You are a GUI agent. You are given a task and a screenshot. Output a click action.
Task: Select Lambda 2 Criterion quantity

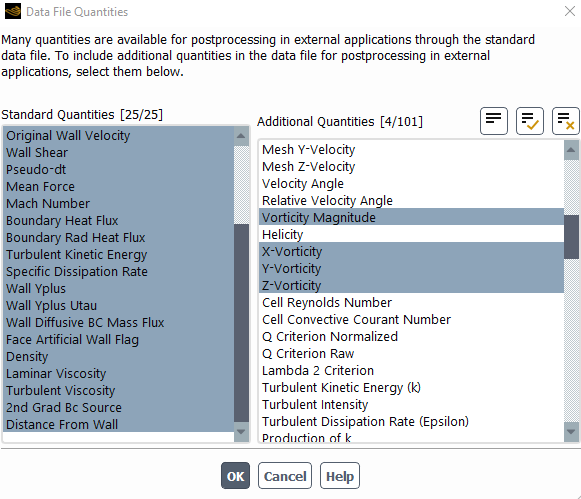(x=411, y=370)
